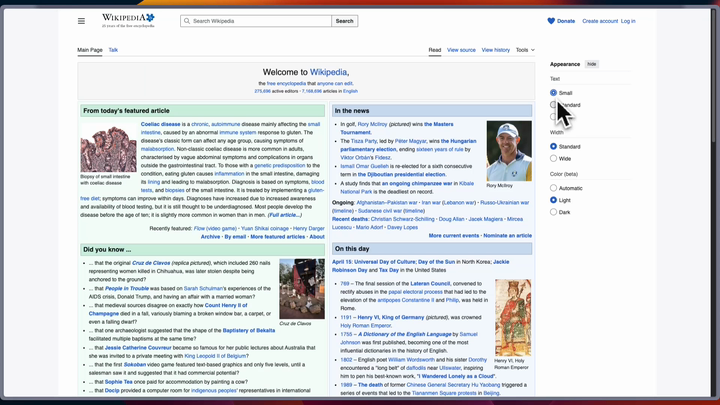Image resolution: width=720 pixels, height=405 pixels.
Task: Select Small text size
Action: [x=553, y=93]
